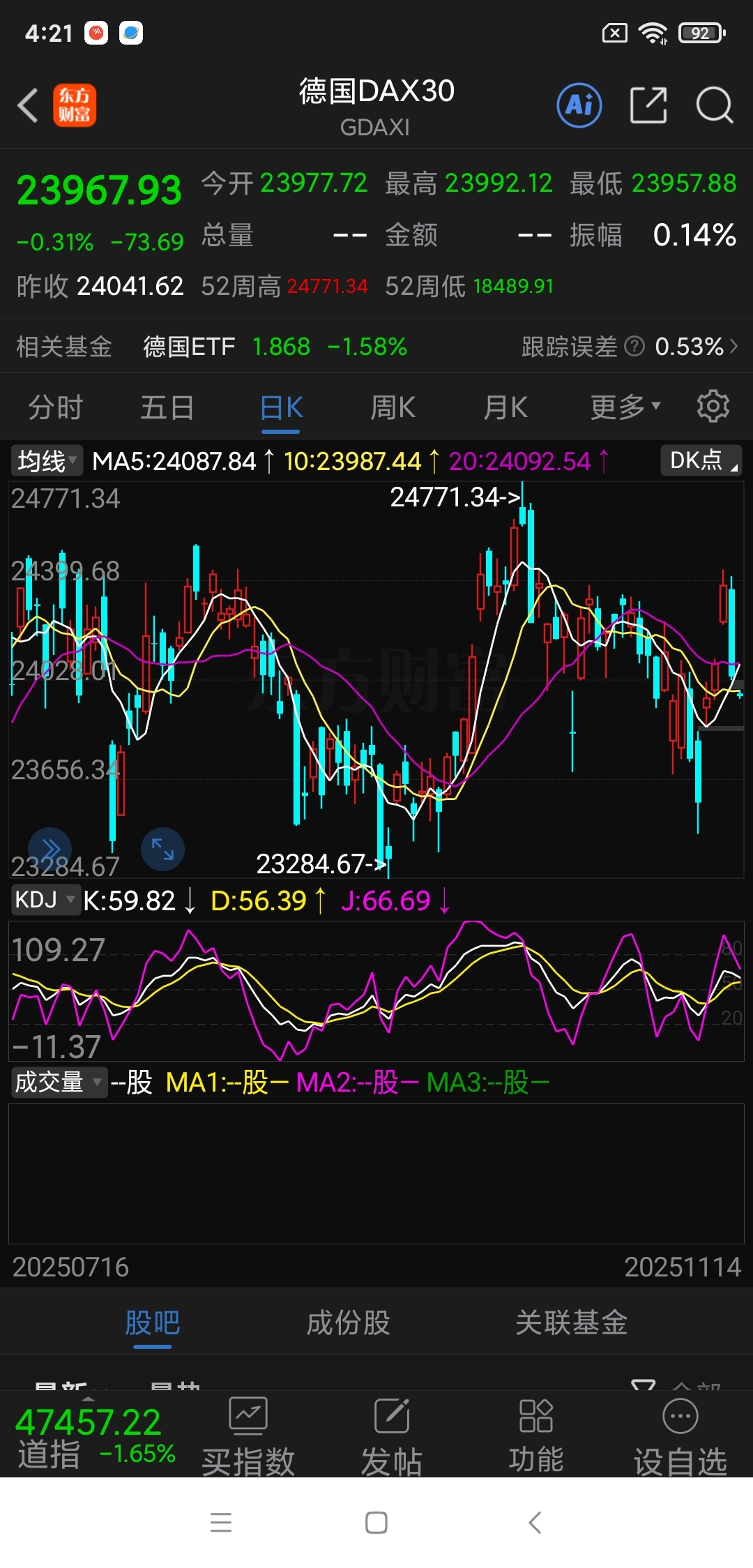Select the 日K chart tab
This screenshot has width=753, height=1568.
pos(281,407)
